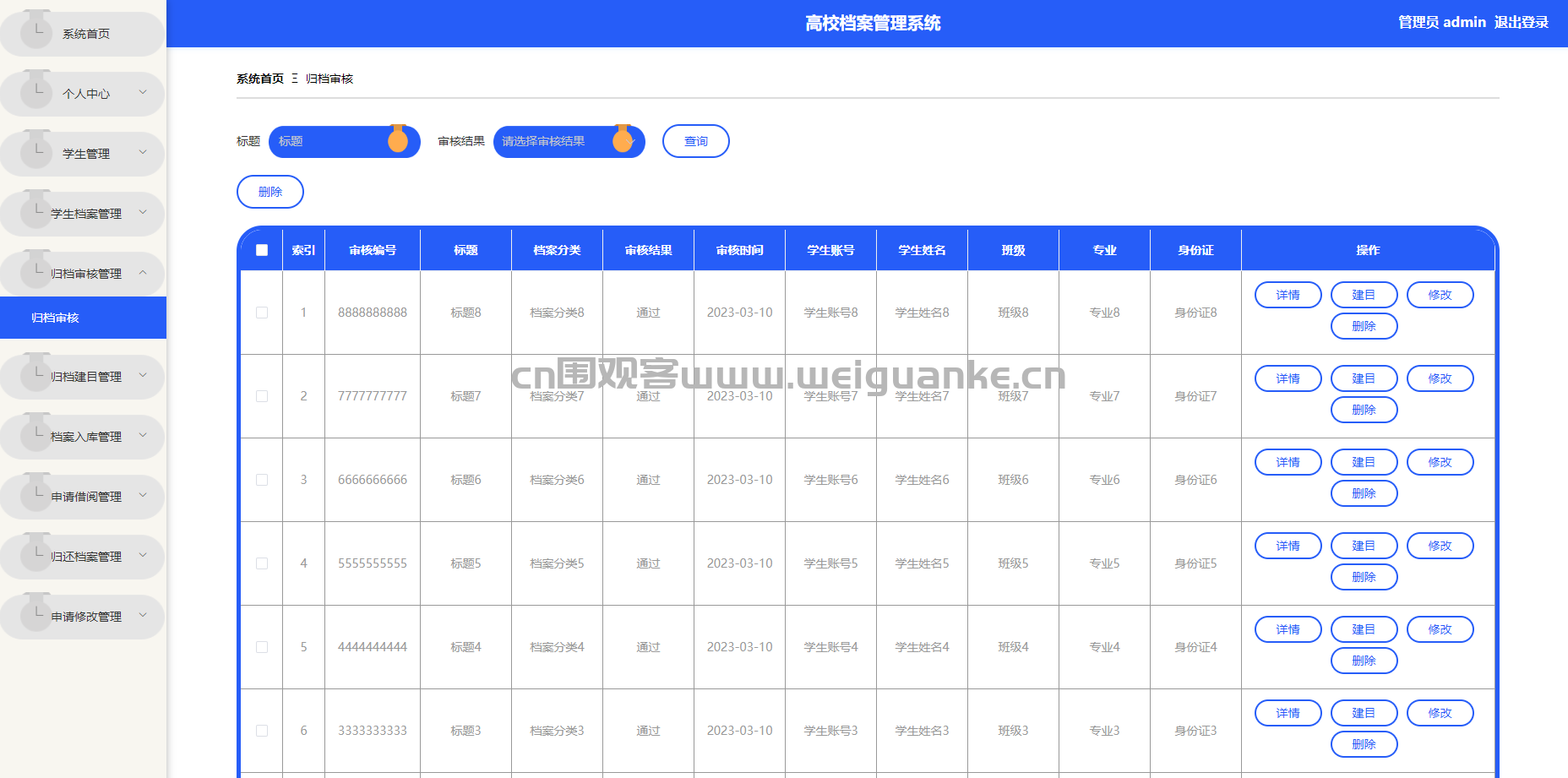Click the orange icon in 标题 search field
The width and height of the screenshot is (1568, 778).
tap(398, 140)
